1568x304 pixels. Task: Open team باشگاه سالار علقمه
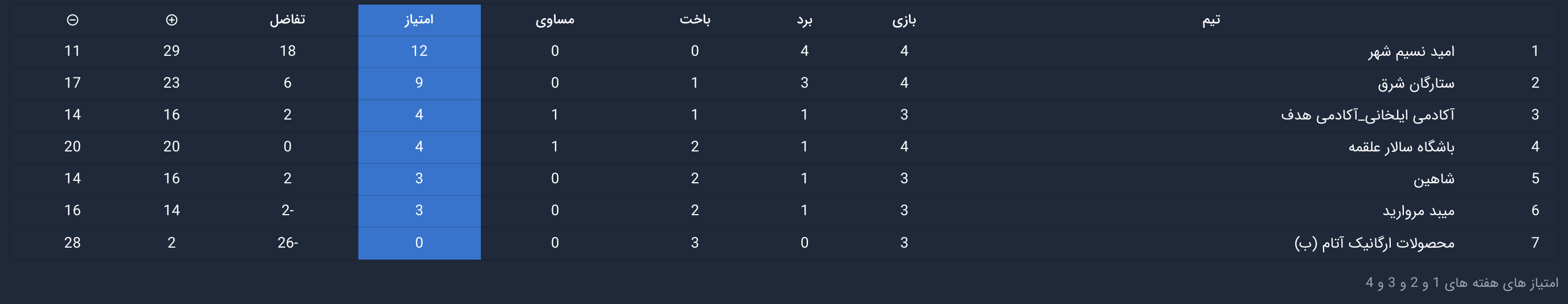[1401, 146]
